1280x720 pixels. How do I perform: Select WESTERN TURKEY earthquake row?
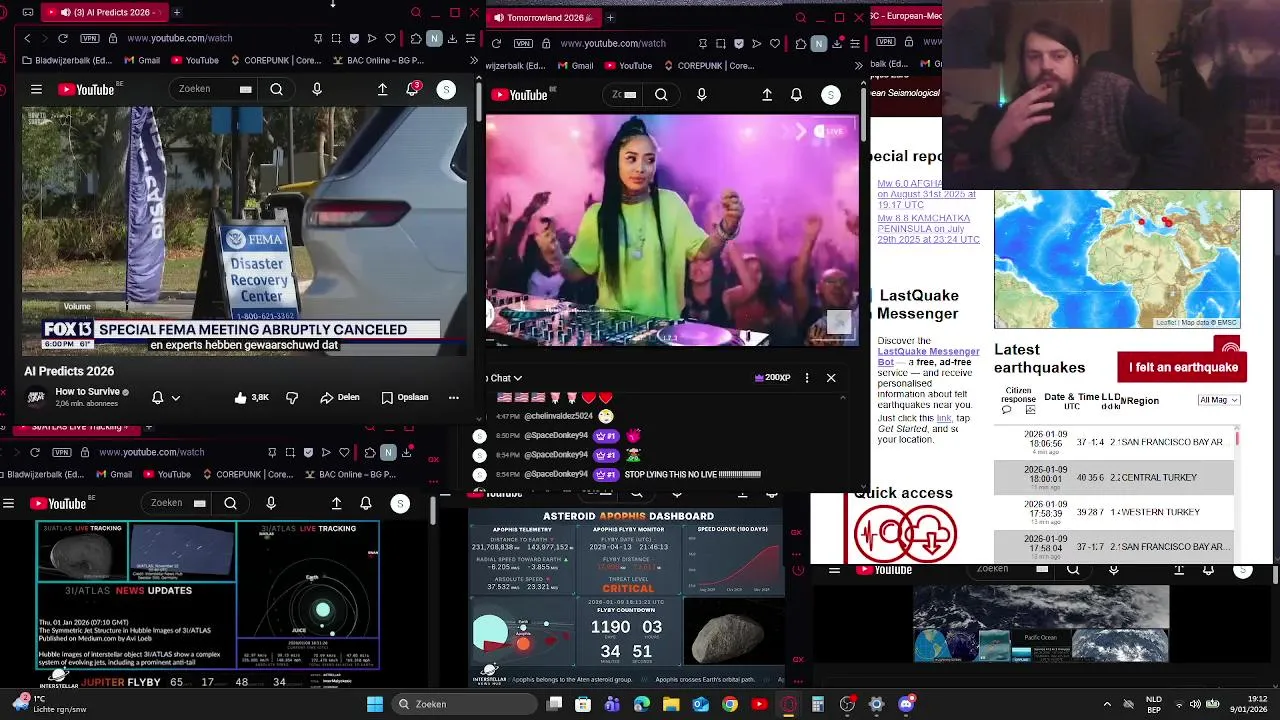[x=1114, y=512]
